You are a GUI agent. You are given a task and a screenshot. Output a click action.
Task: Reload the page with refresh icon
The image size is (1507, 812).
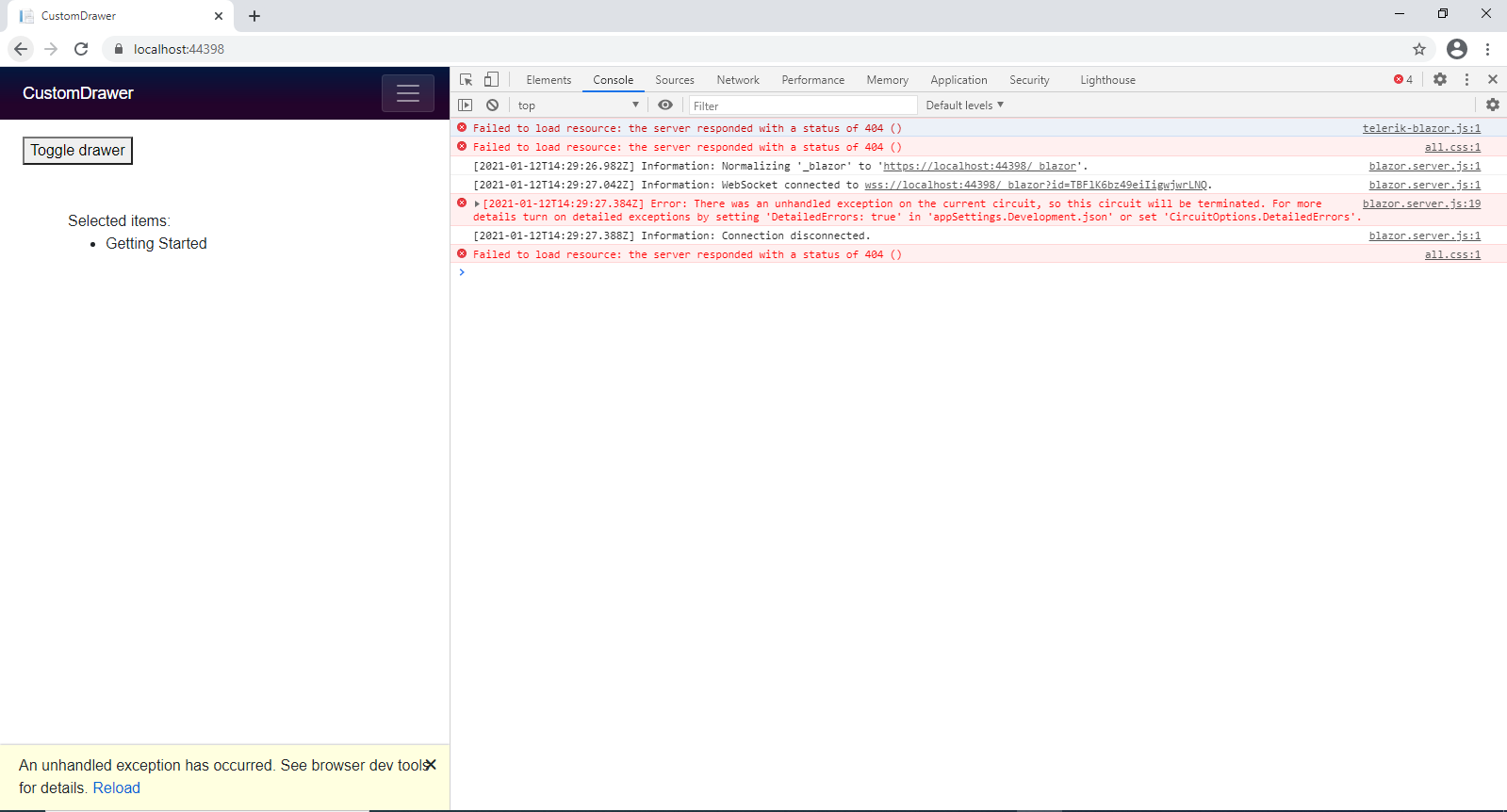click(x=81, y=49)
